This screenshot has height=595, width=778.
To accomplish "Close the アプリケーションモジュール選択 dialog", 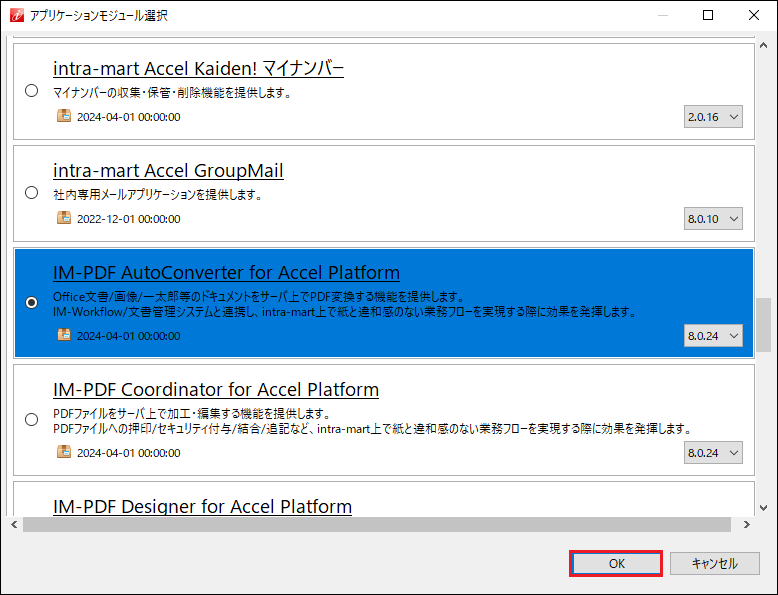I will pyautogui.click(x=754, y=15).
